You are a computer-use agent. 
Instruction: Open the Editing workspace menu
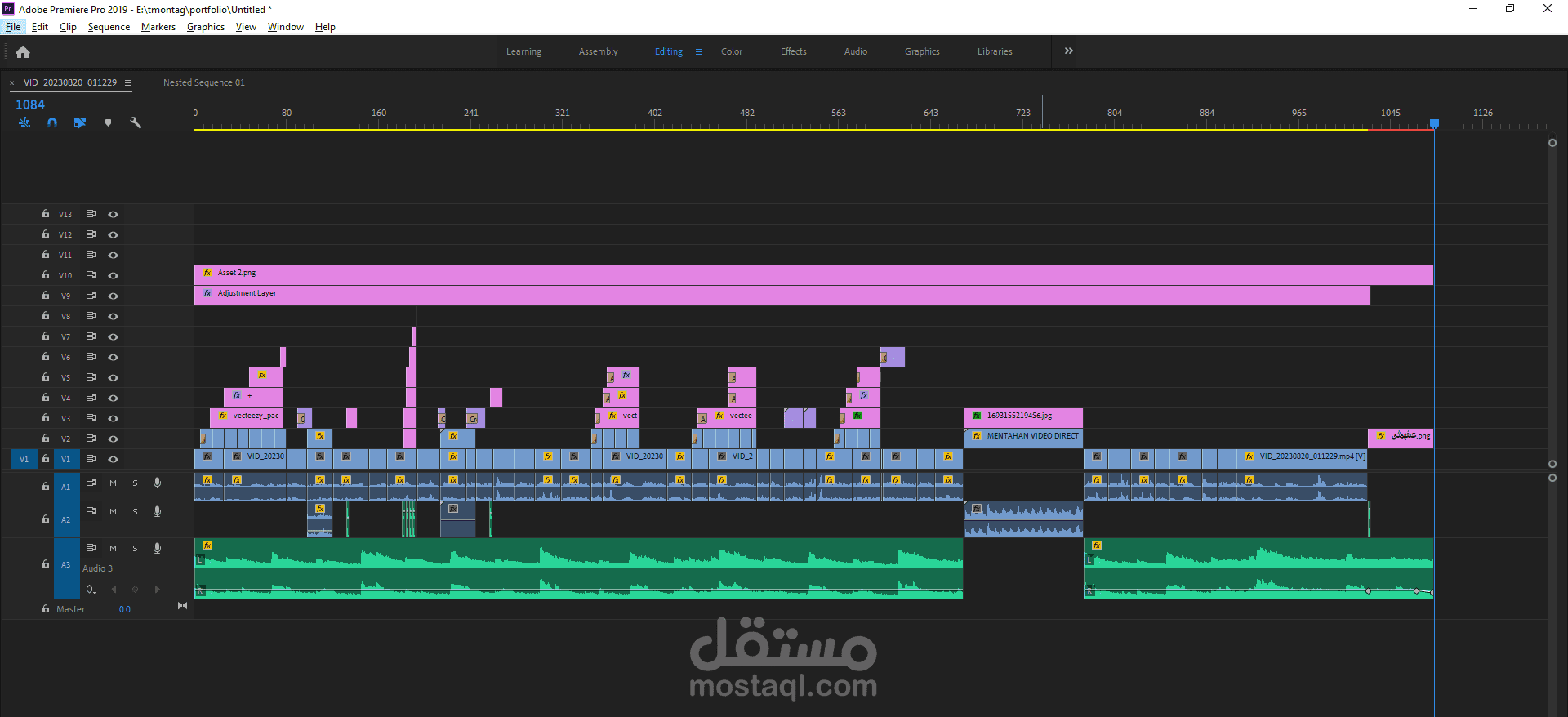[x=699, y=51]
